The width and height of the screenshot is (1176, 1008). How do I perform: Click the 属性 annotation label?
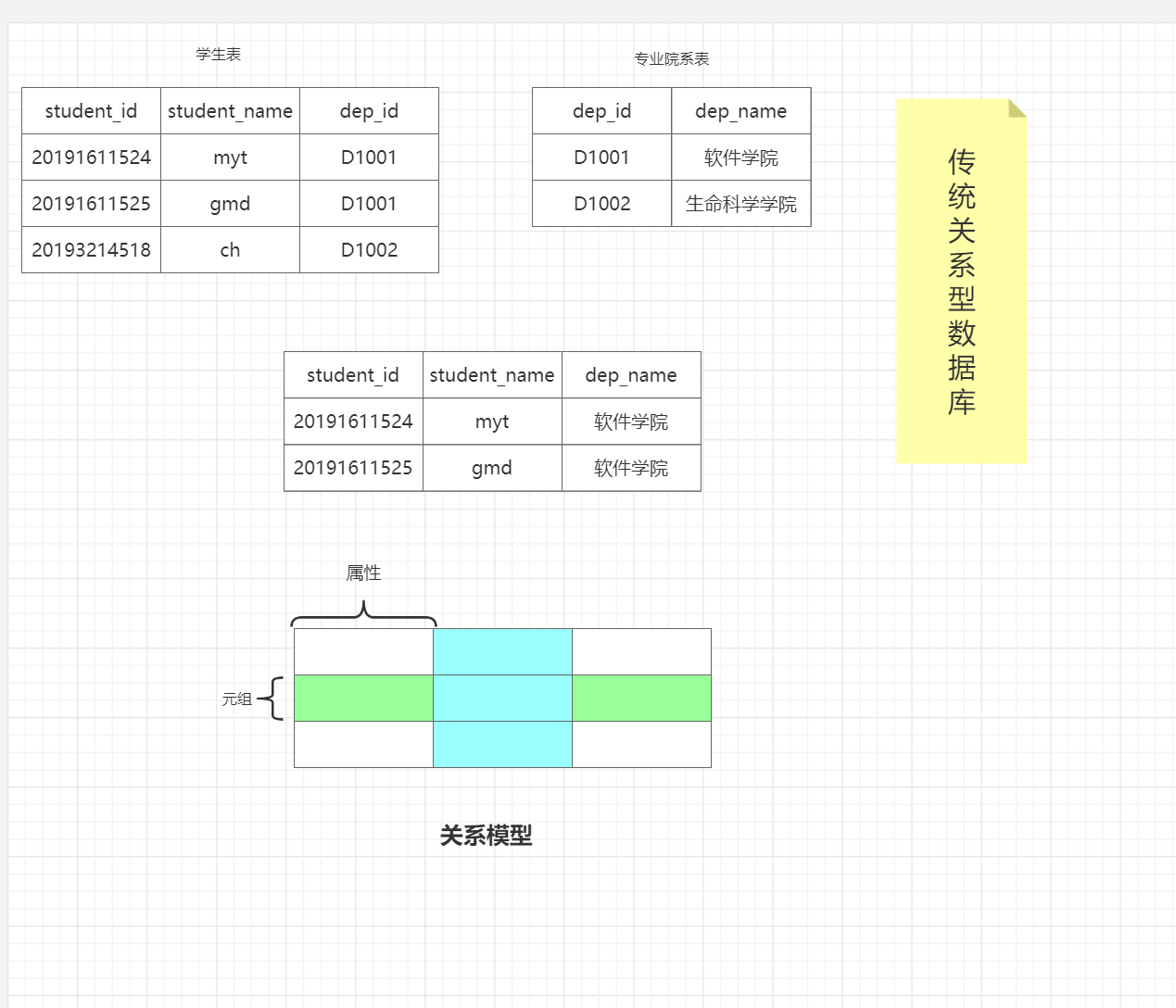(363, 573)
